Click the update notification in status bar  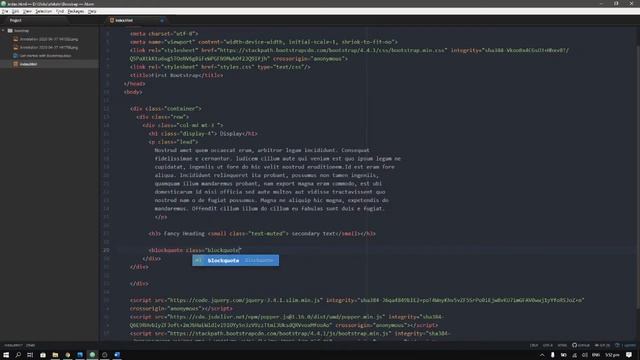coord(625,345)
